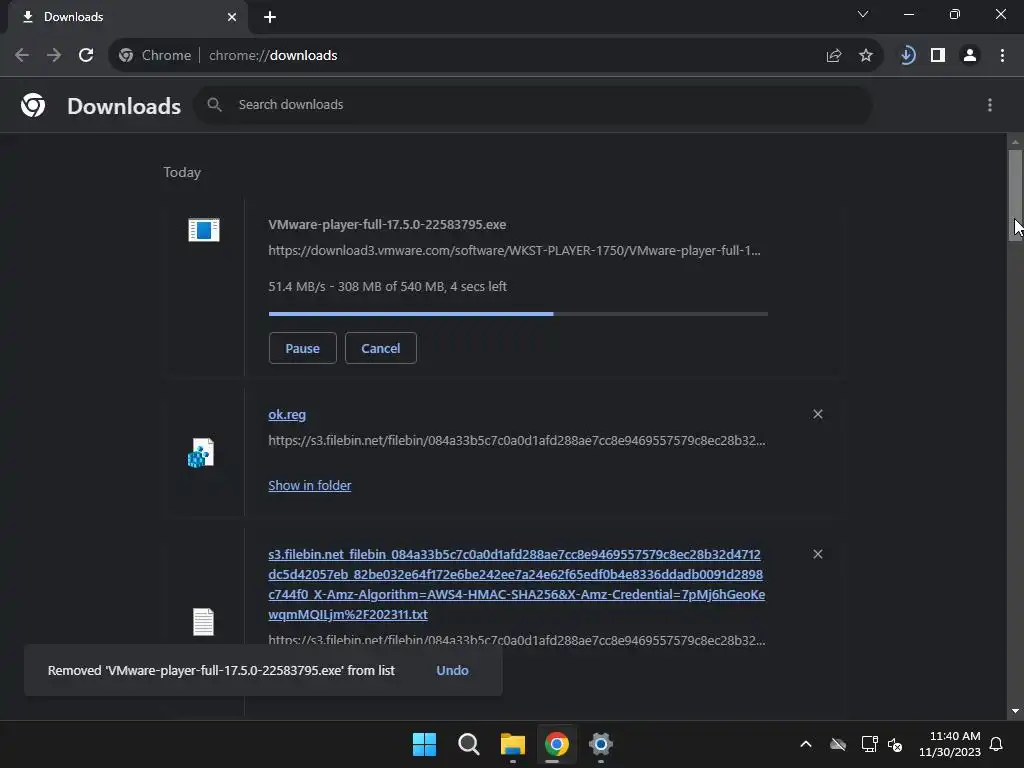Click the Search downloads magnifier icon
1024x768 pixels.
point(214,104)
